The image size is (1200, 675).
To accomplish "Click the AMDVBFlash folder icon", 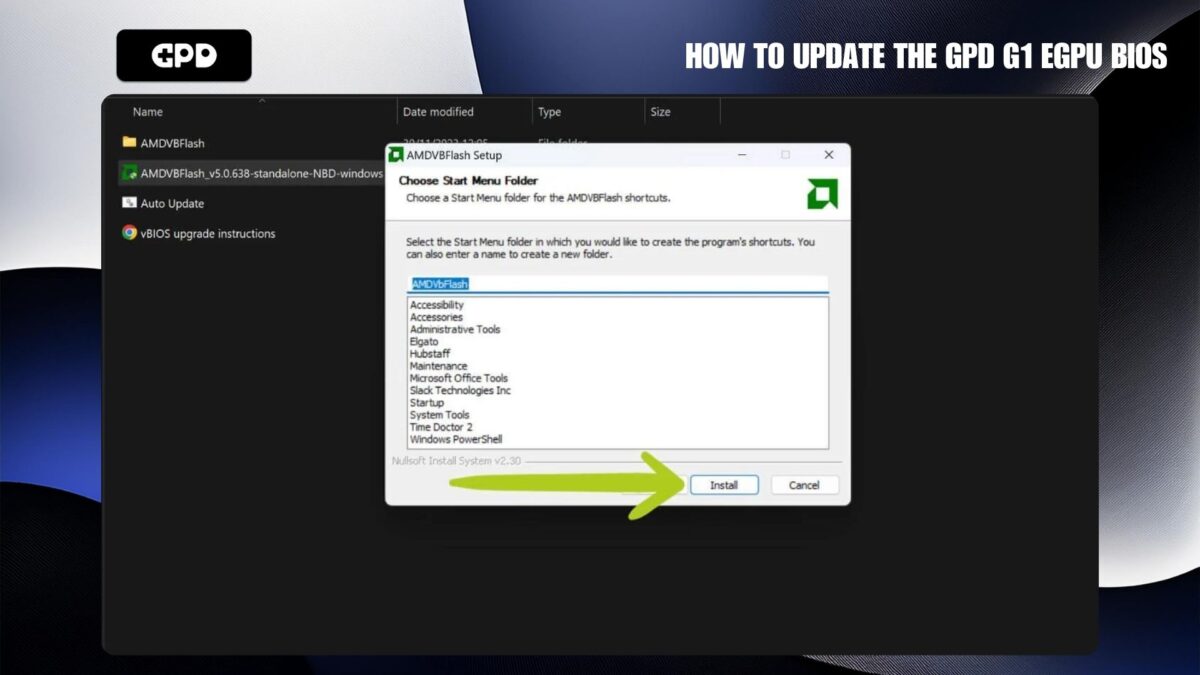I will point(129,143).
